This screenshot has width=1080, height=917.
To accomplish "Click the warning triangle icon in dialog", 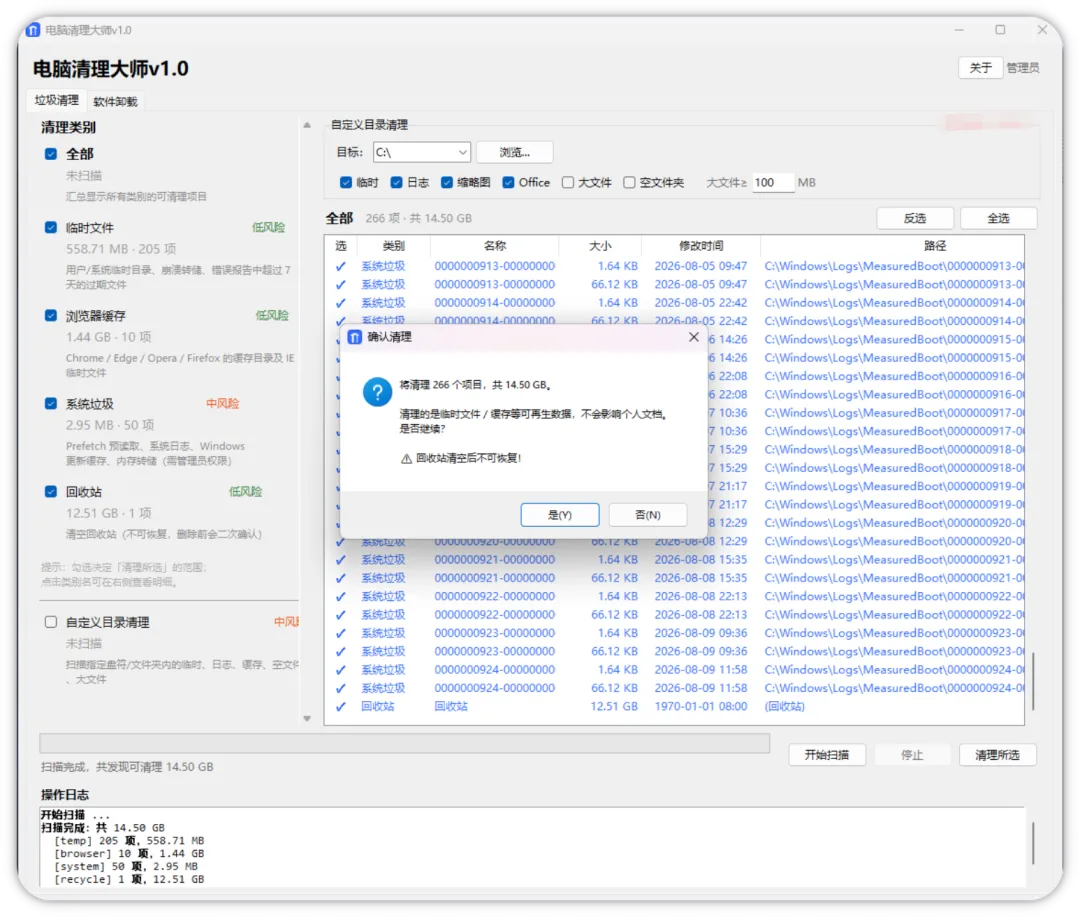I will [x=406, y=459].
